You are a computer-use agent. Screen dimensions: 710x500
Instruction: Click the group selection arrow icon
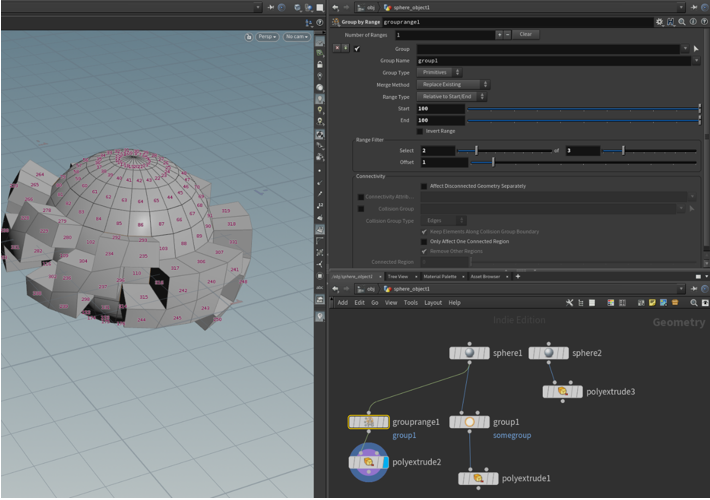click(697, 48)
